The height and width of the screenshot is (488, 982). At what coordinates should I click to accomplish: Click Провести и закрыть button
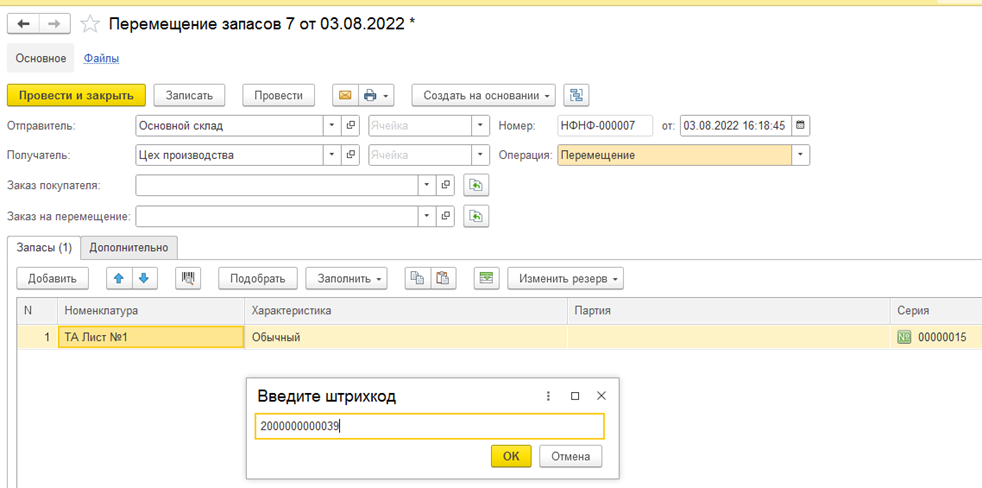click(76, 95)
